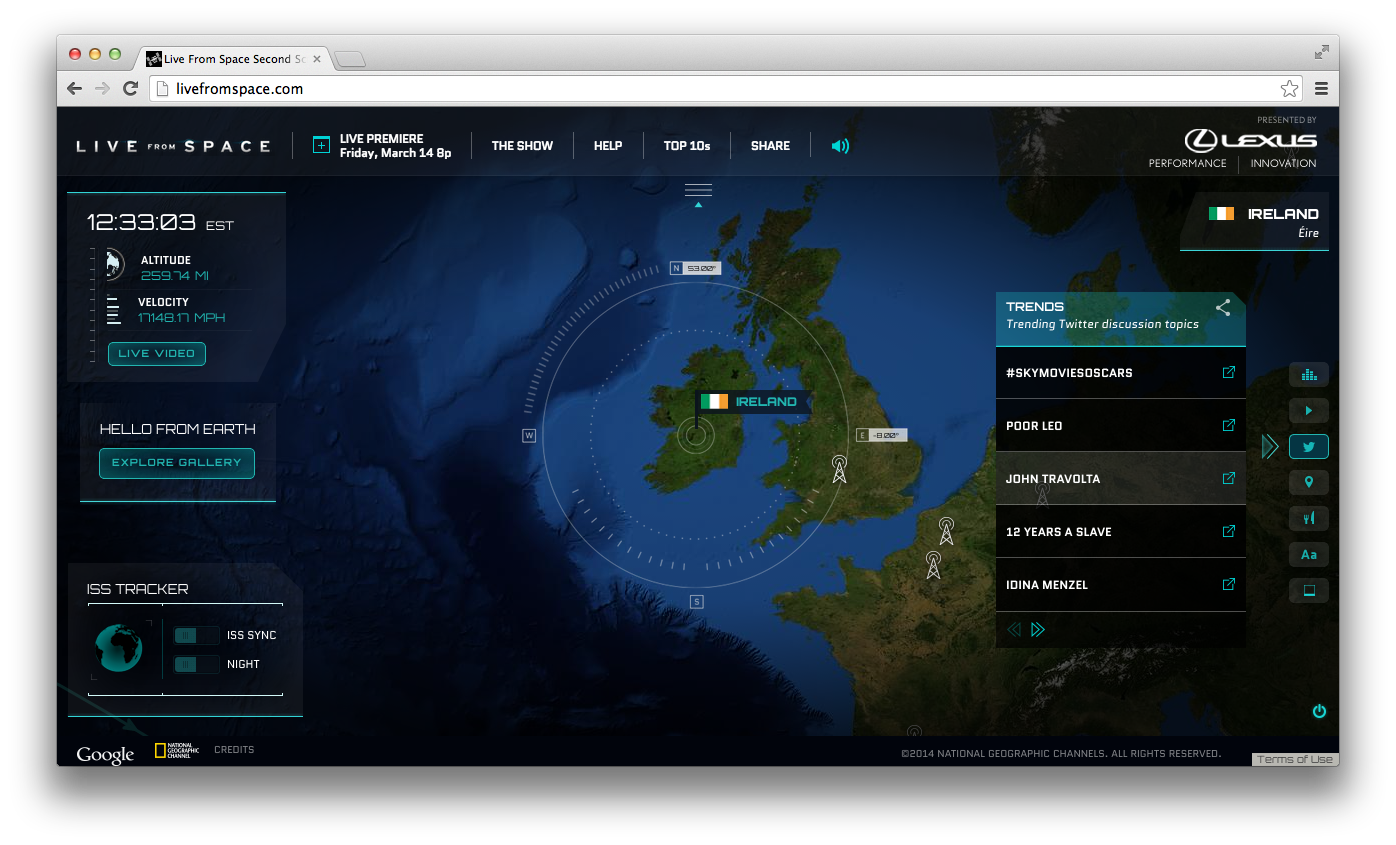Click the Lexus logo
The width and height of the screenshot is (1396, 845).
[x=1250, y=140]
